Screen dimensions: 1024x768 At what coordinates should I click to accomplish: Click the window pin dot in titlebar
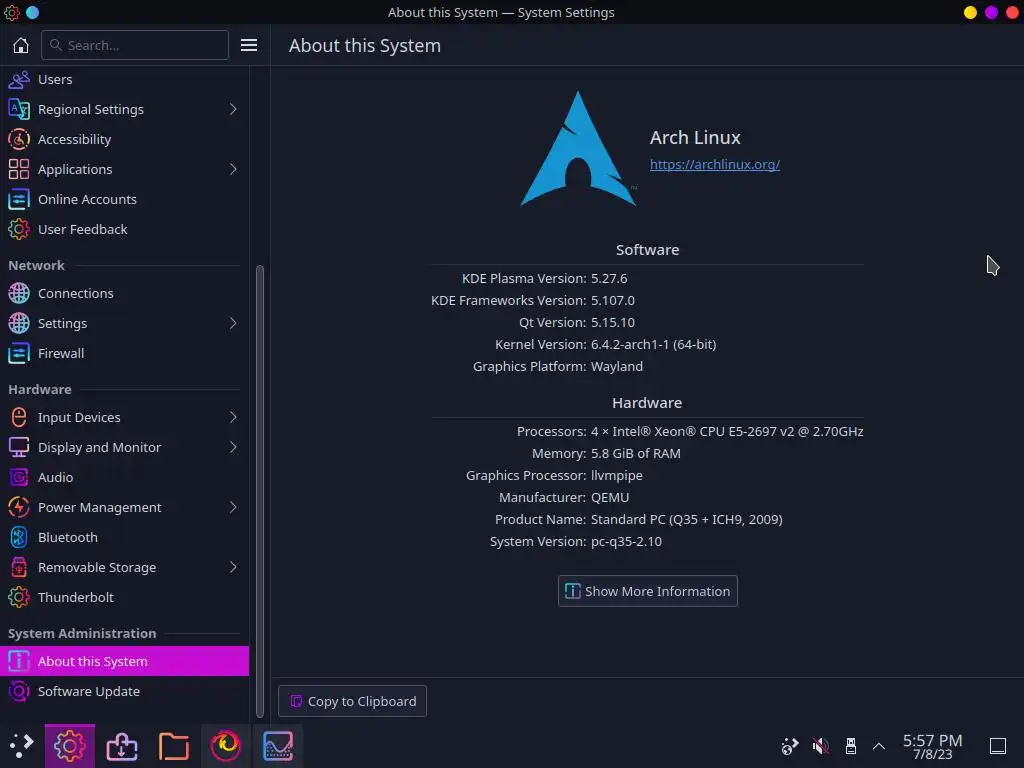32,12
